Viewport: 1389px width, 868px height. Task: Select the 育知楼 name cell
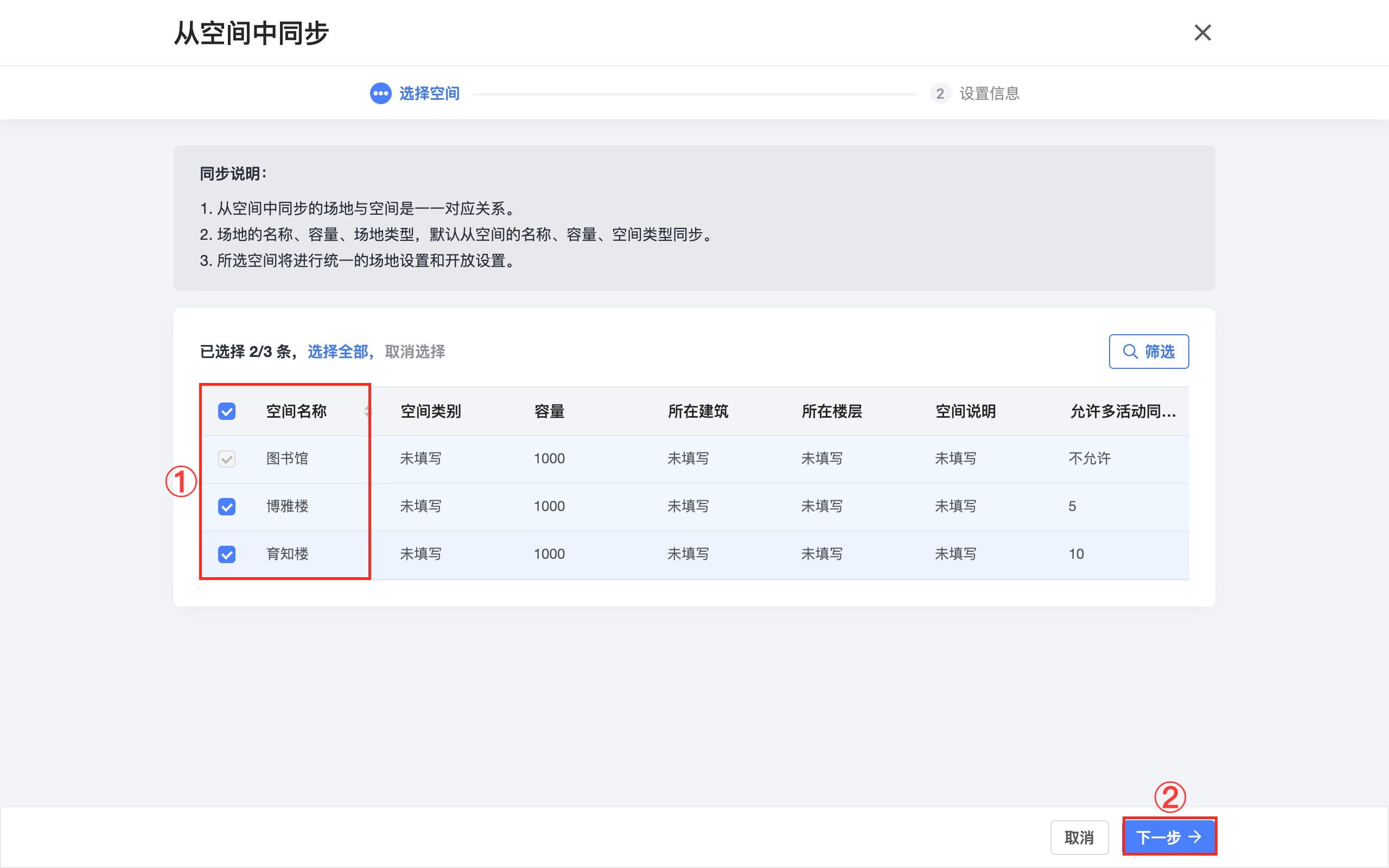click(x=287, y=554)
